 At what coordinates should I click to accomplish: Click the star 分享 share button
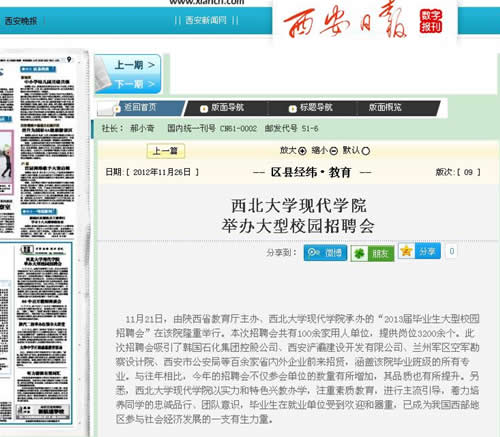[419, 251]
